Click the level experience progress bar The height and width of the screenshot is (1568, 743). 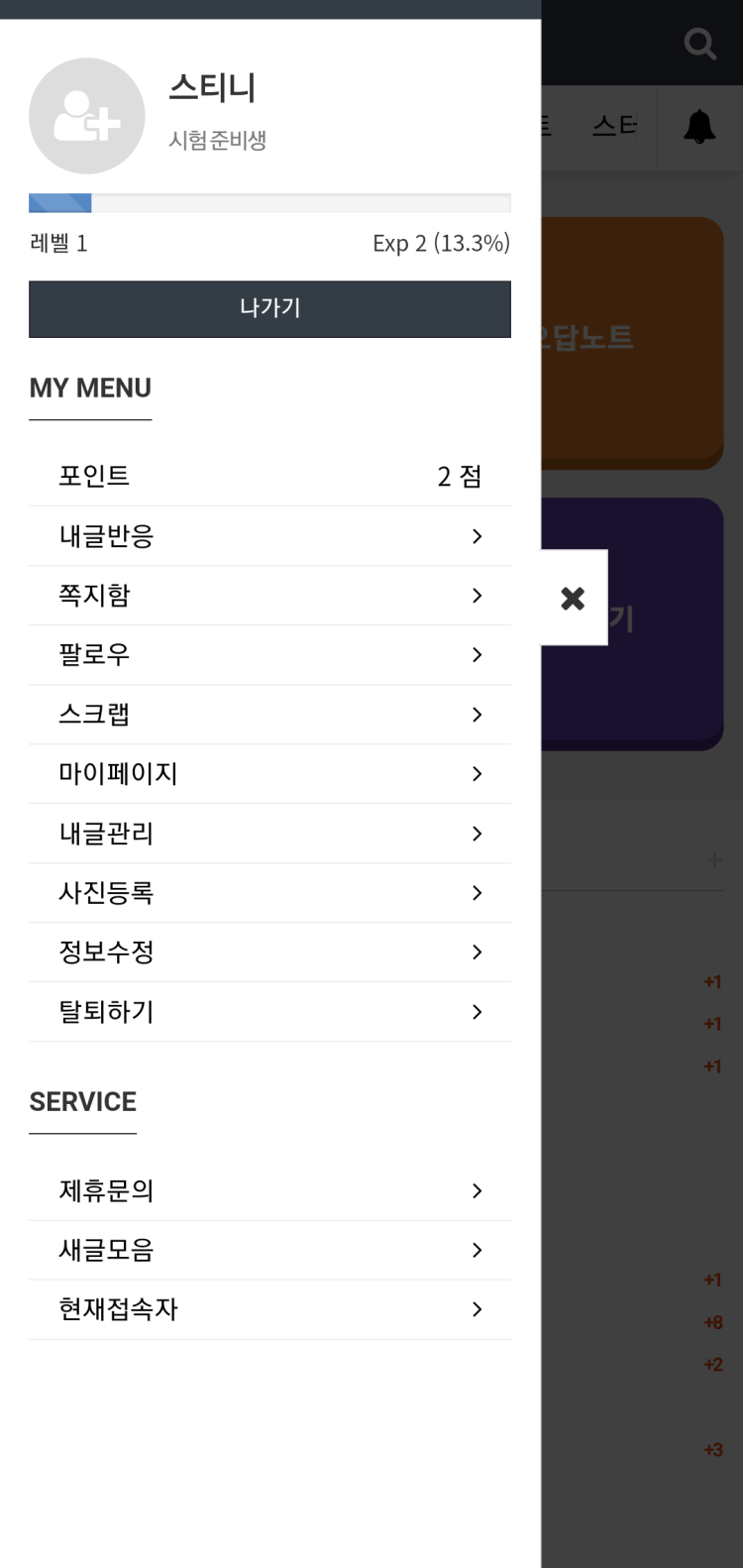pyautogui.click(x=269, y=203)
